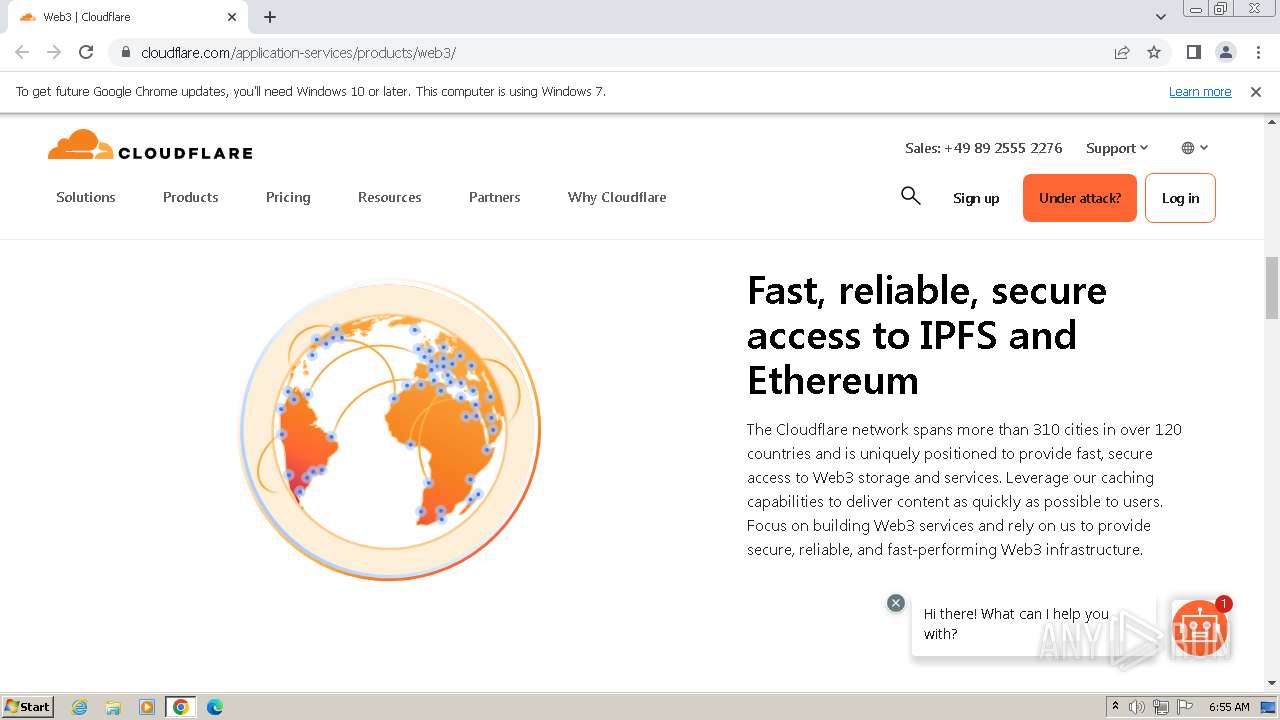Open the Products menu

(191, 197)
